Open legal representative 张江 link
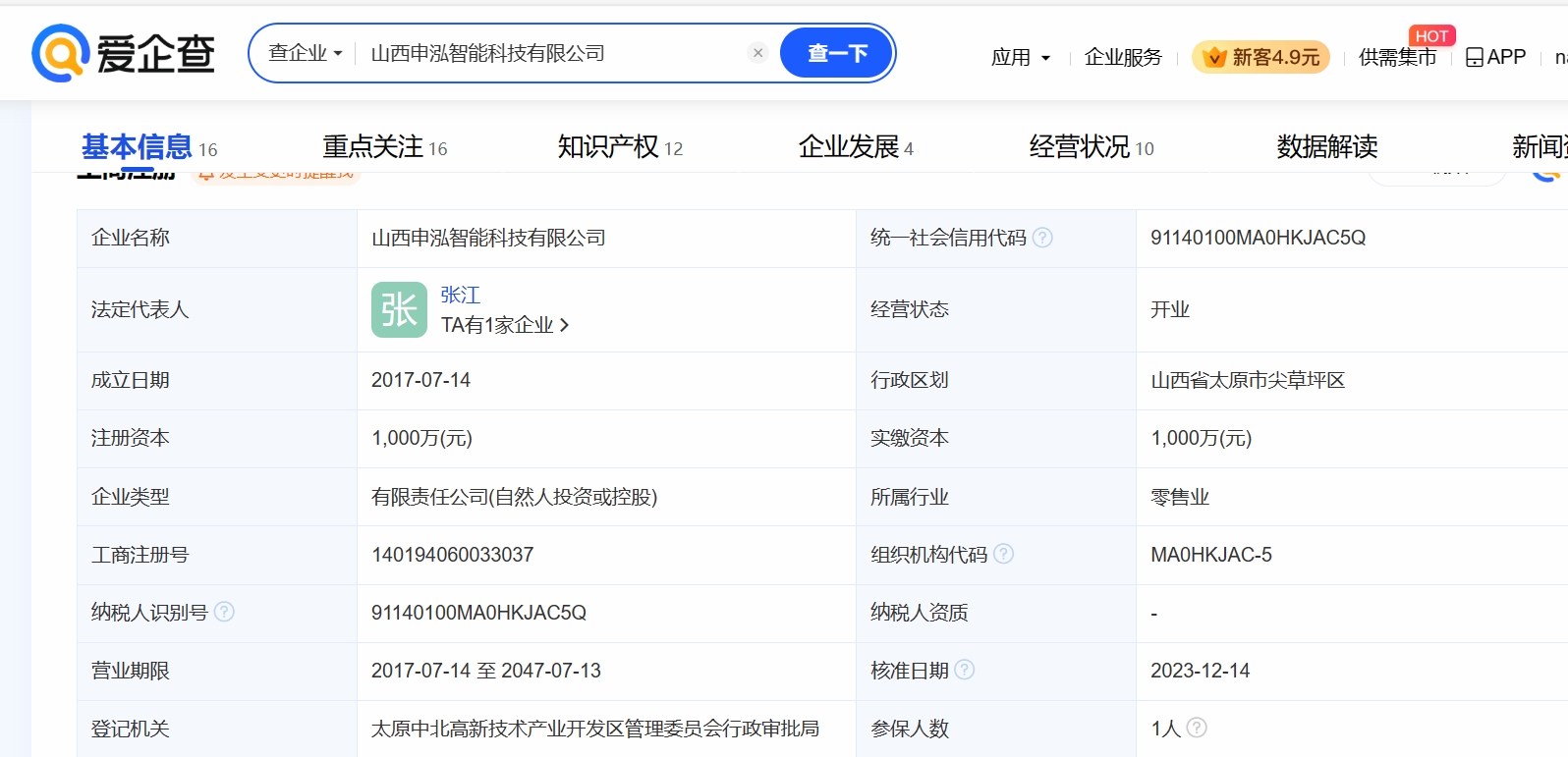Image resolution: width=1568 pixels, height=757 pixels. click(461, 295)
